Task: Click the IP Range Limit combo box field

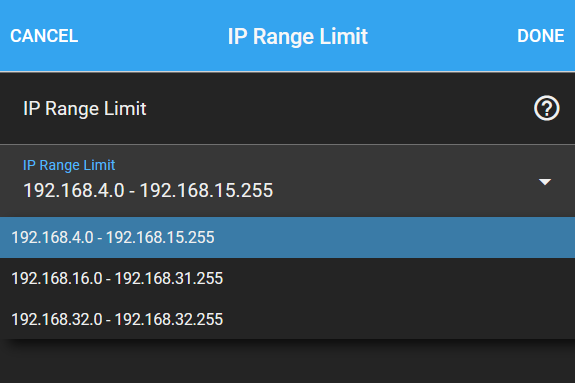Action: click(x=288, y=180)
